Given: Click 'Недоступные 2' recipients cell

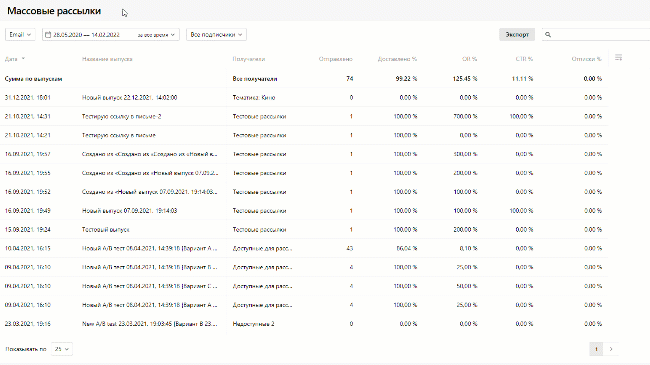Looking at the screenshot, I should pos(253,324).
